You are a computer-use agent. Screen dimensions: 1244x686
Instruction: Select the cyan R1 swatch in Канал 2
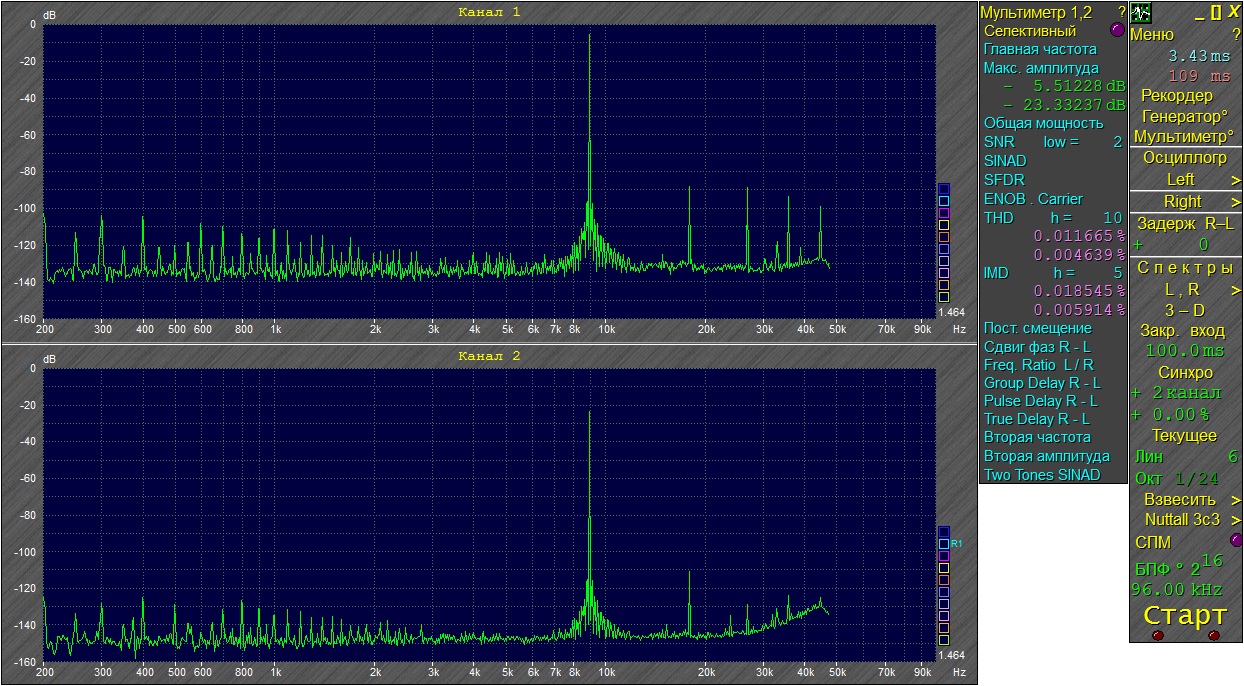(944, 544)
